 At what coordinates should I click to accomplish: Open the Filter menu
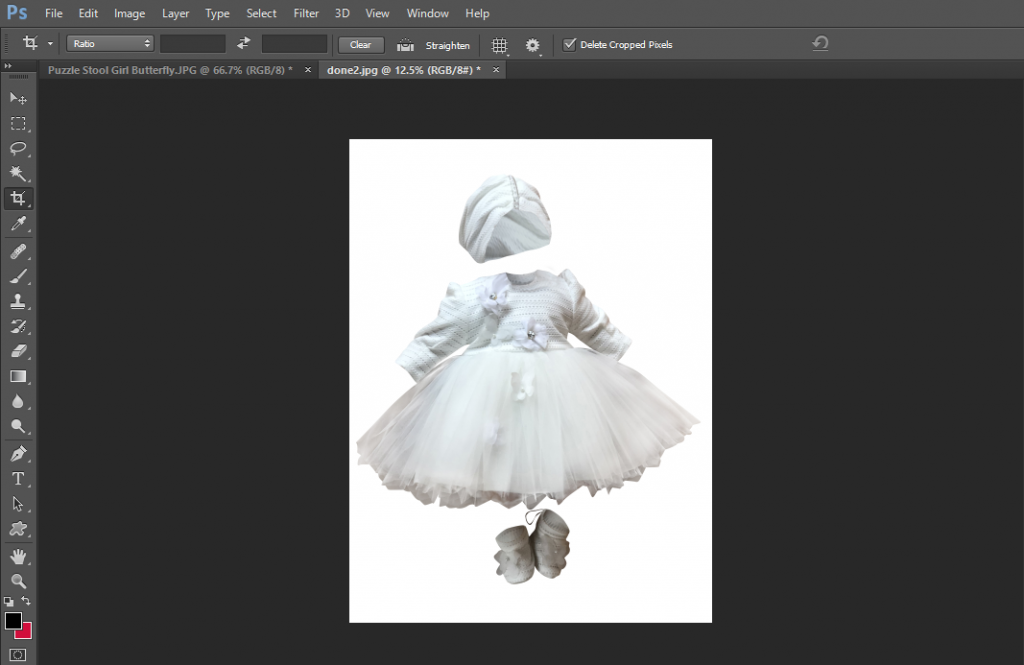[306, 13]
